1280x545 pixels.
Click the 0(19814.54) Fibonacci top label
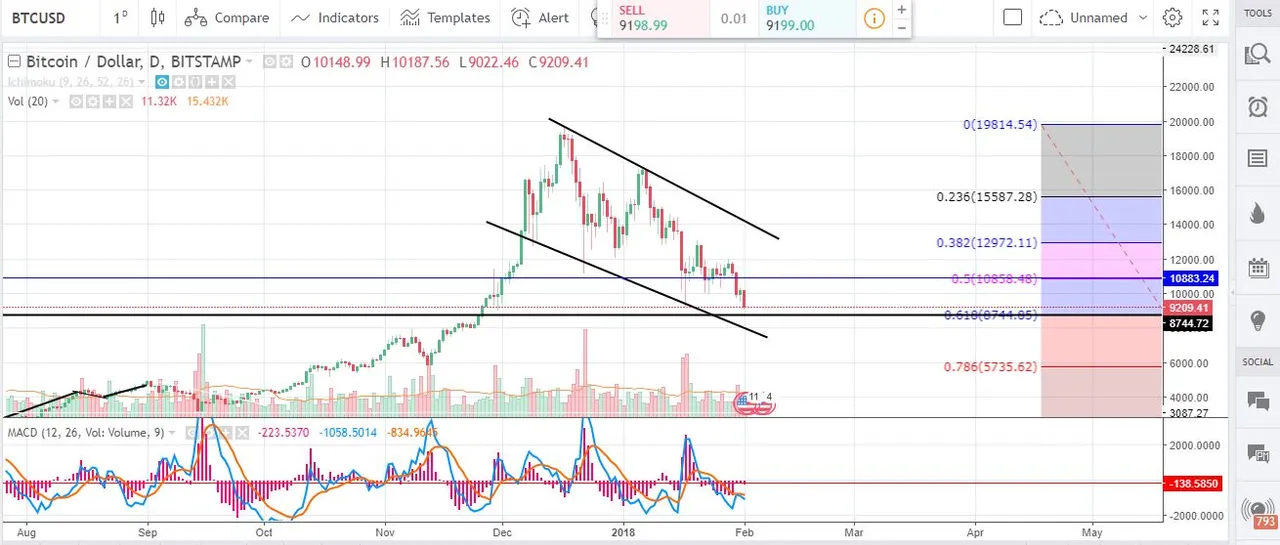click(1002, 125)
